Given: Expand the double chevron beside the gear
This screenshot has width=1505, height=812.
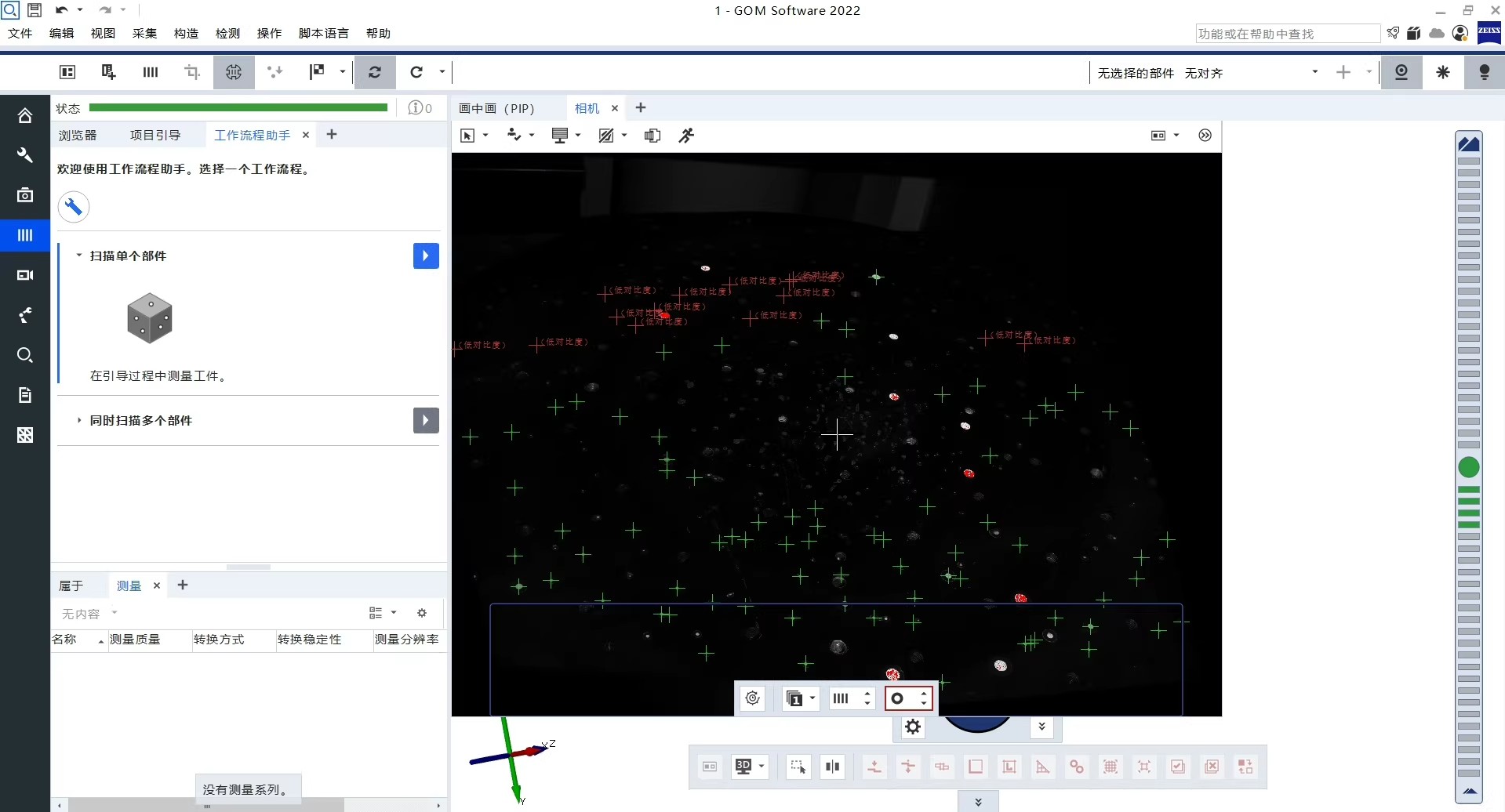Looking at the screenshot, I should tap(1042, 727).
